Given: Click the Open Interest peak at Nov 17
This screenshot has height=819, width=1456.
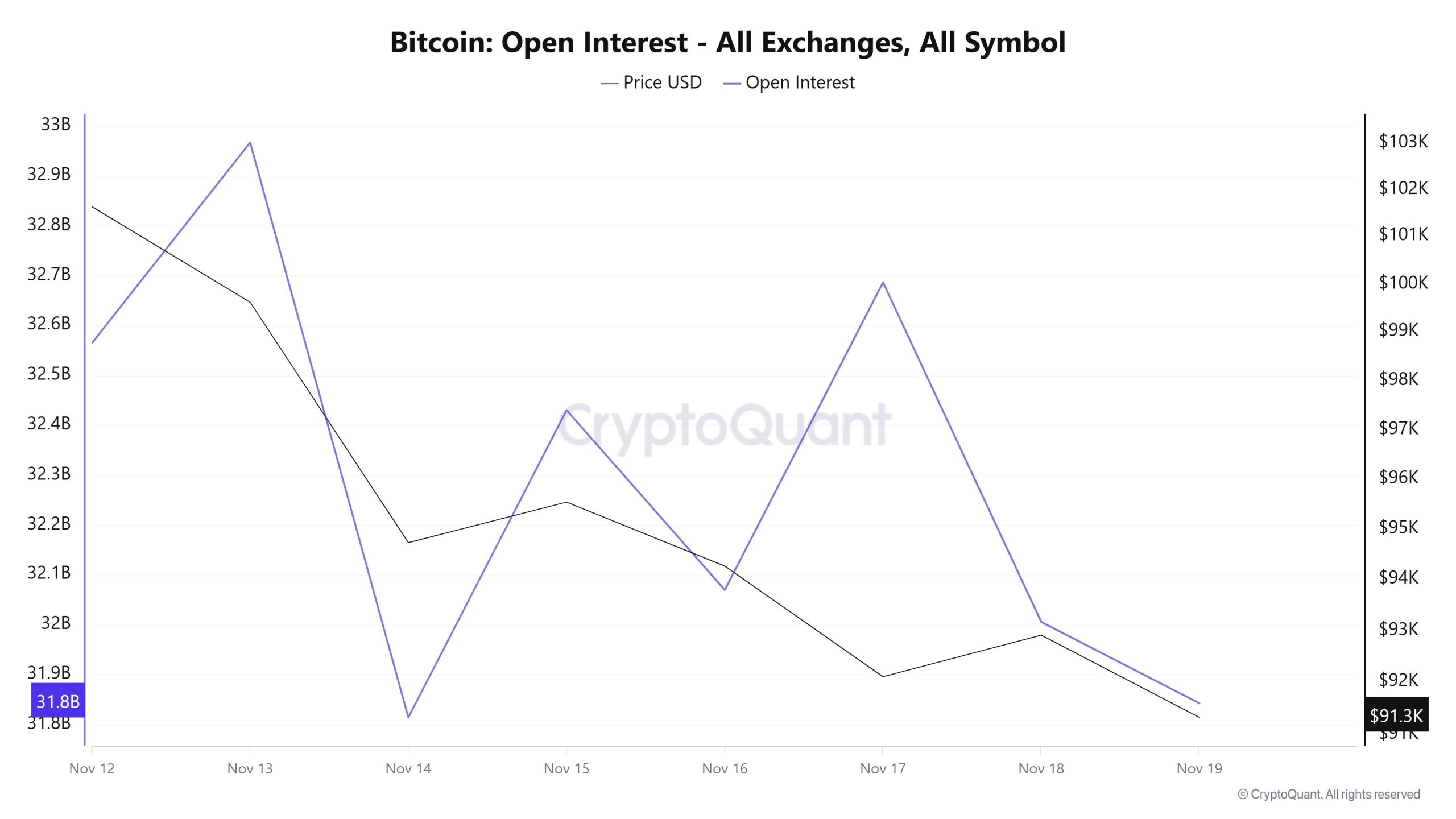Looking at the screenshot, I should (883, 282).
